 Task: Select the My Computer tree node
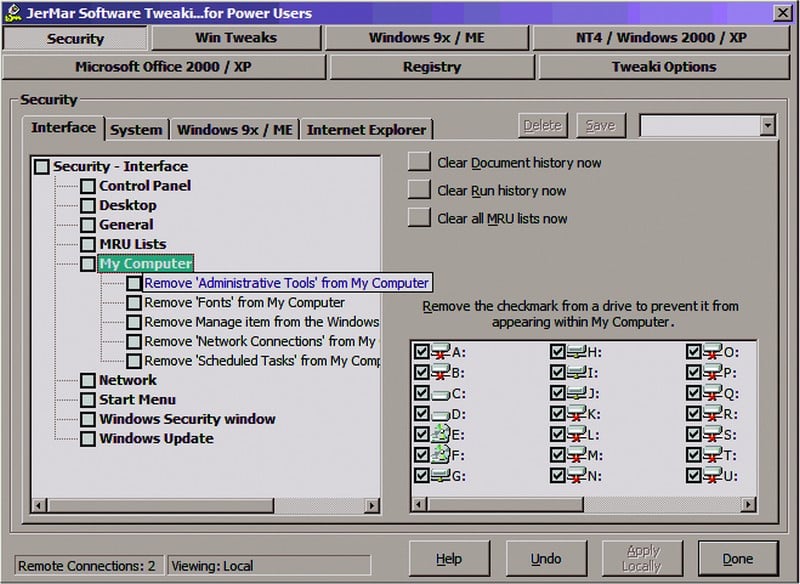[x=145, y=264]
